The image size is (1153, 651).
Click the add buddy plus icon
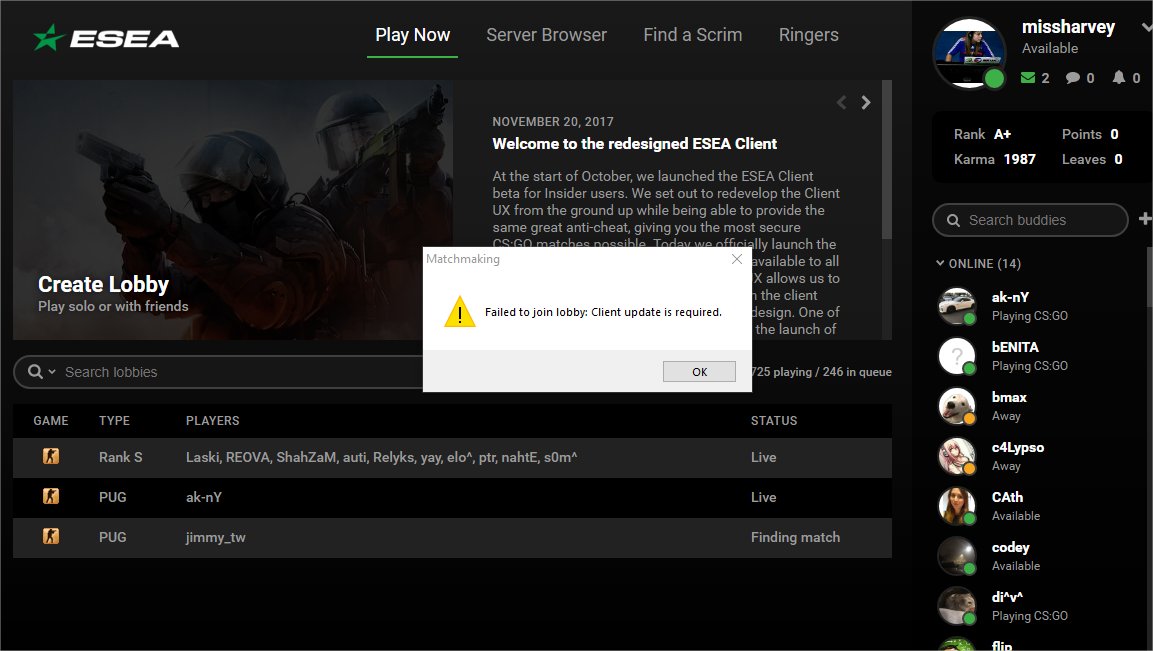[1145, 218]
